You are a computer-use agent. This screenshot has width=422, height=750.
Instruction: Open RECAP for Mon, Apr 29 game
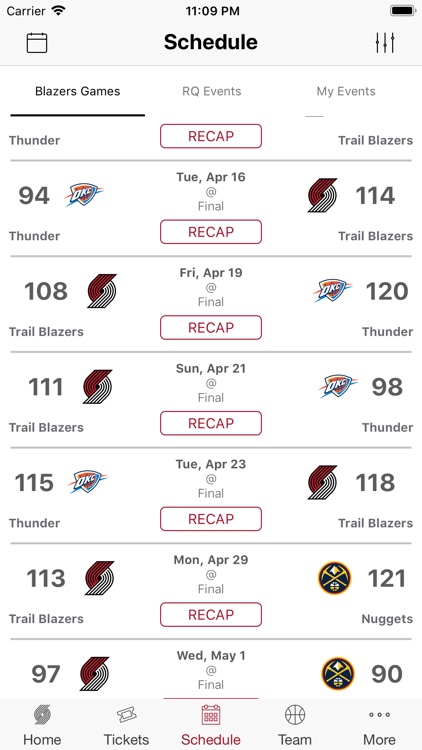[x=211, y=615]
